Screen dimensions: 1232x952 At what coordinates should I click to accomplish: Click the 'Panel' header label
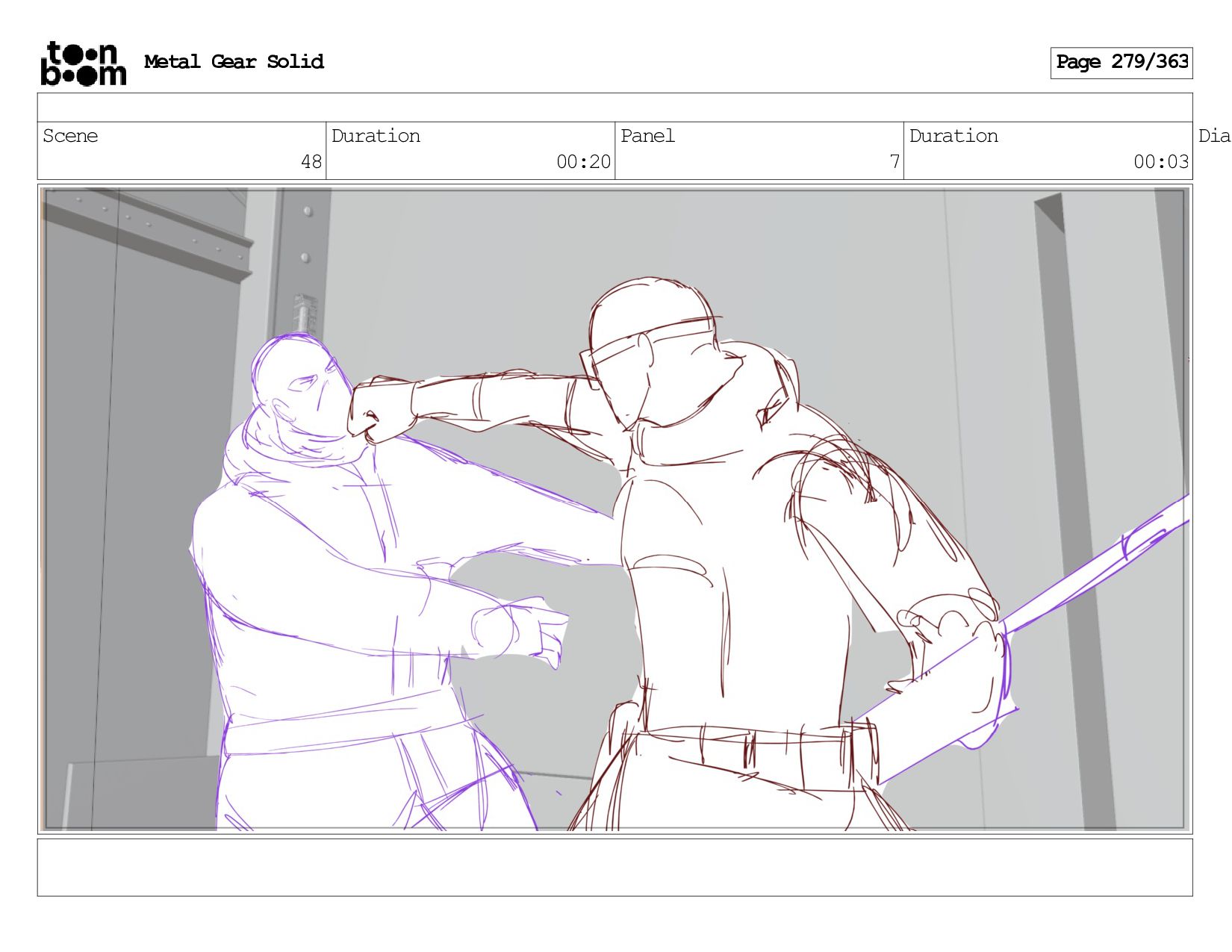click(x=647, y=136)
